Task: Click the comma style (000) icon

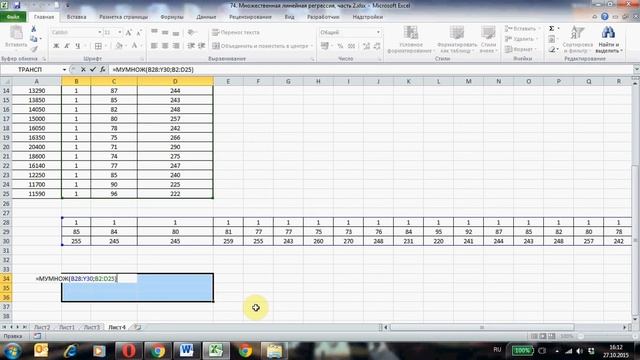Action: click(x=351, y=46)
